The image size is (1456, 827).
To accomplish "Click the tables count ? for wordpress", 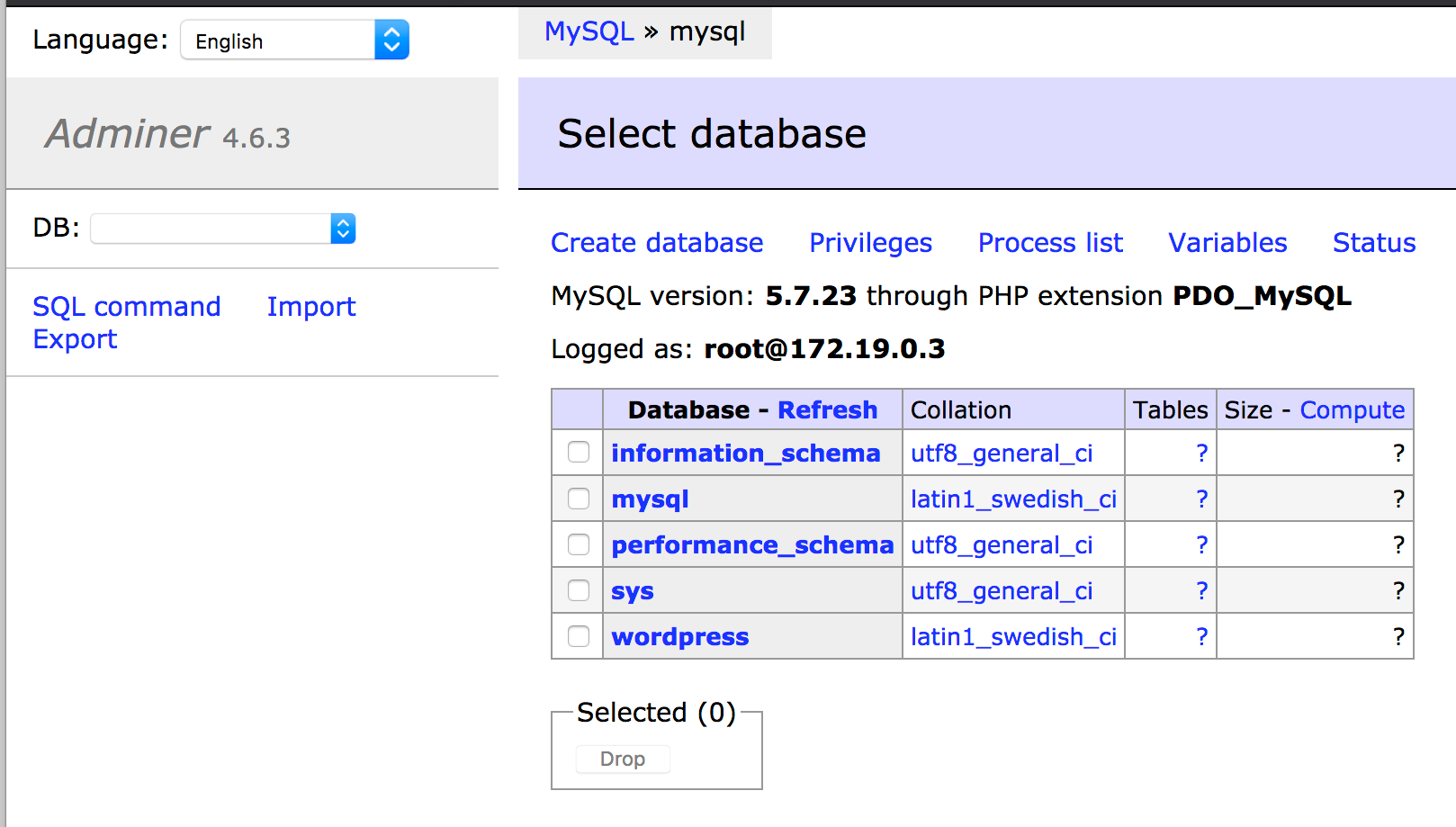I will coord(1201,637).
